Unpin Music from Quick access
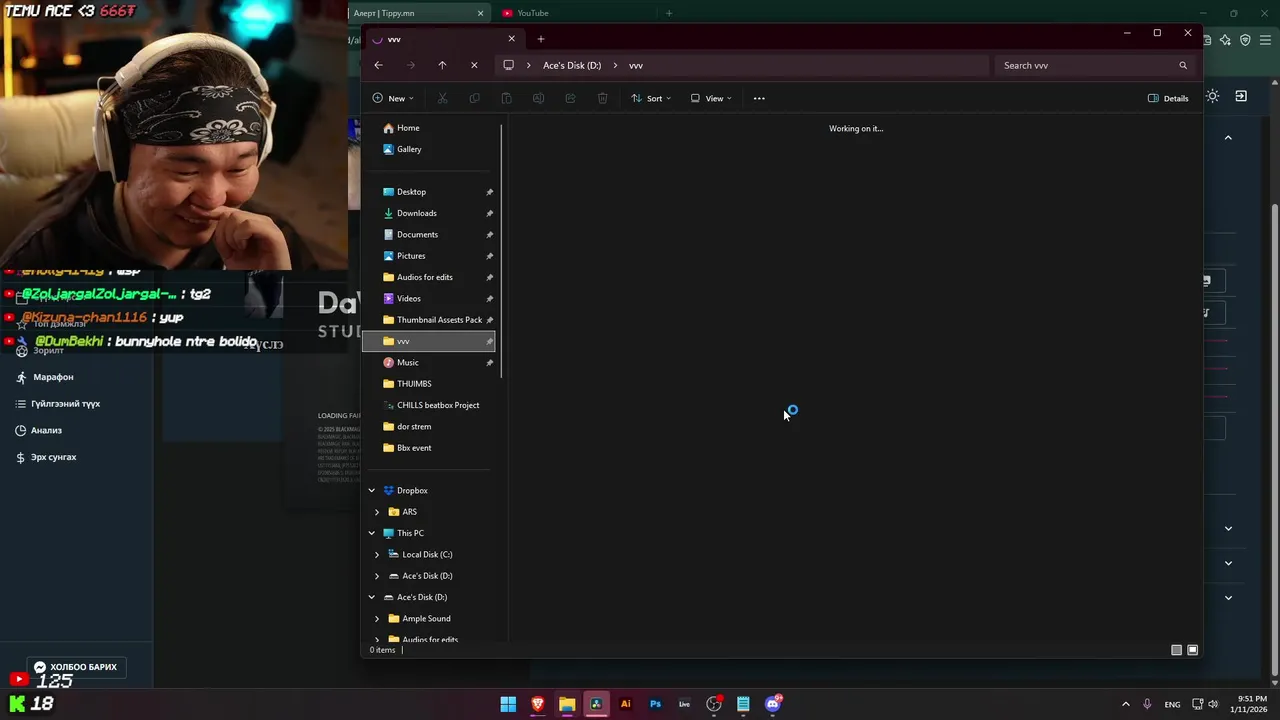Screen dimensions: 1280x720 pos(489,362)
